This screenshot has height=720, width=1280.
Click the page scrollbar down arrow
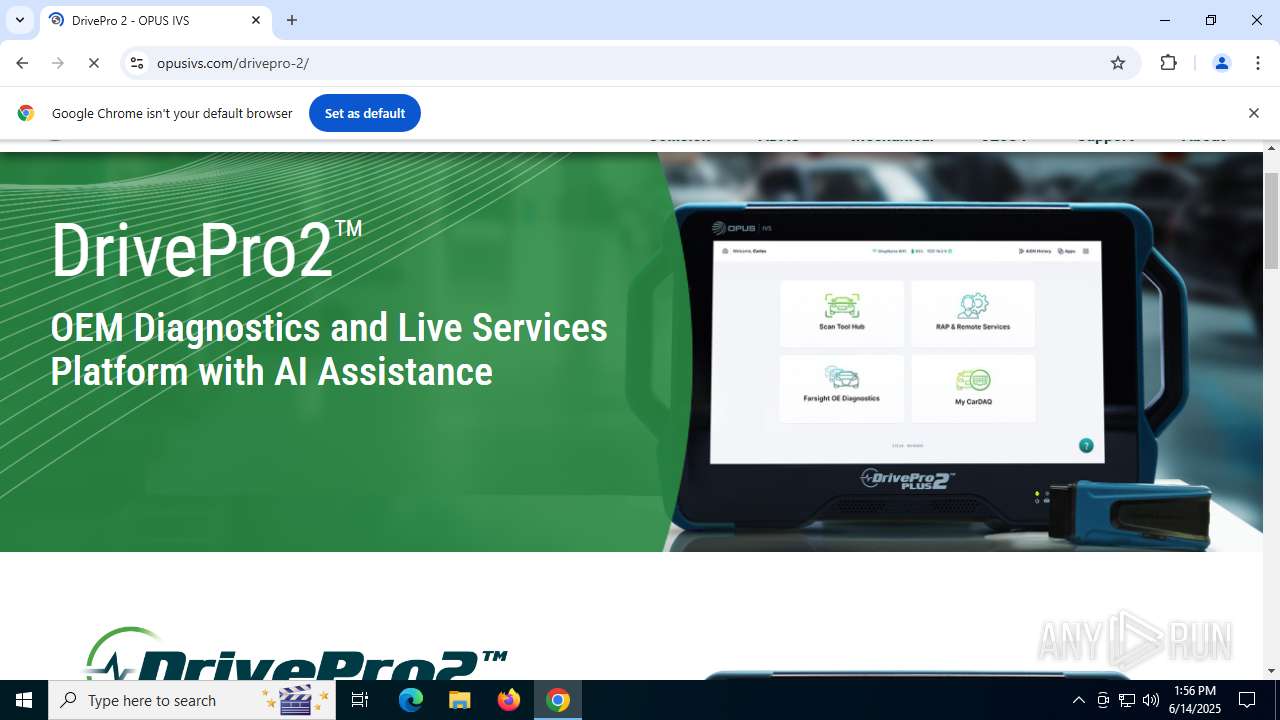pos(1271,671)
